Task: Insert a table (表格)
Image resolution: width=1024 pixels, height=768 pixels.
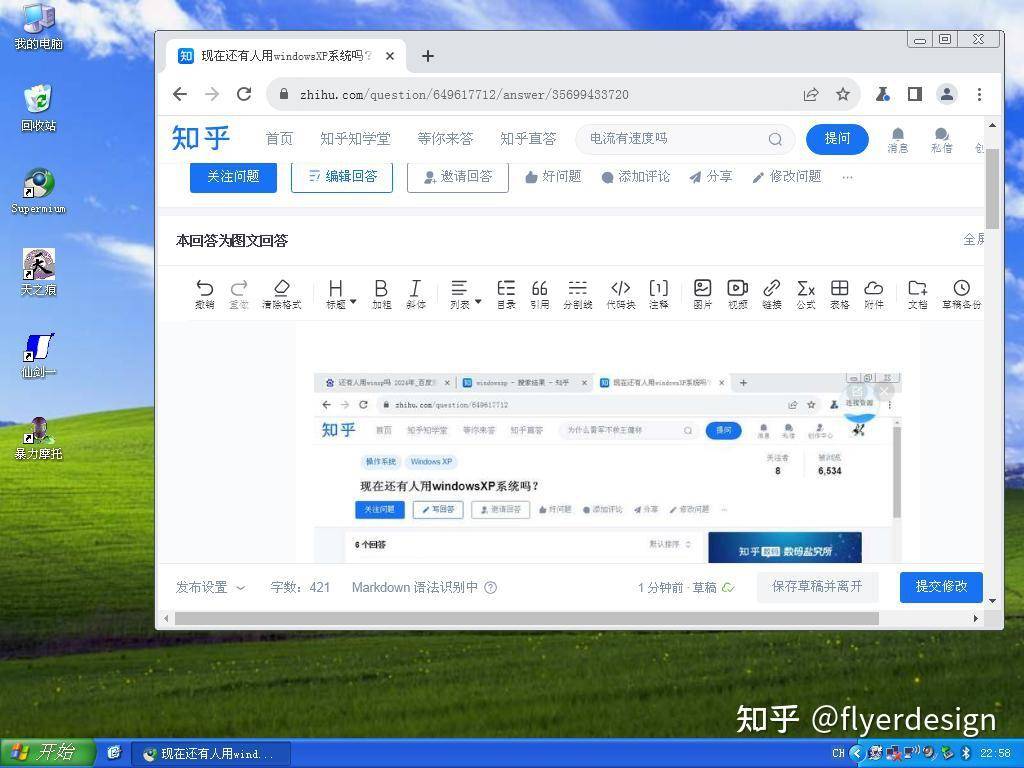Action: coord(840,294)
